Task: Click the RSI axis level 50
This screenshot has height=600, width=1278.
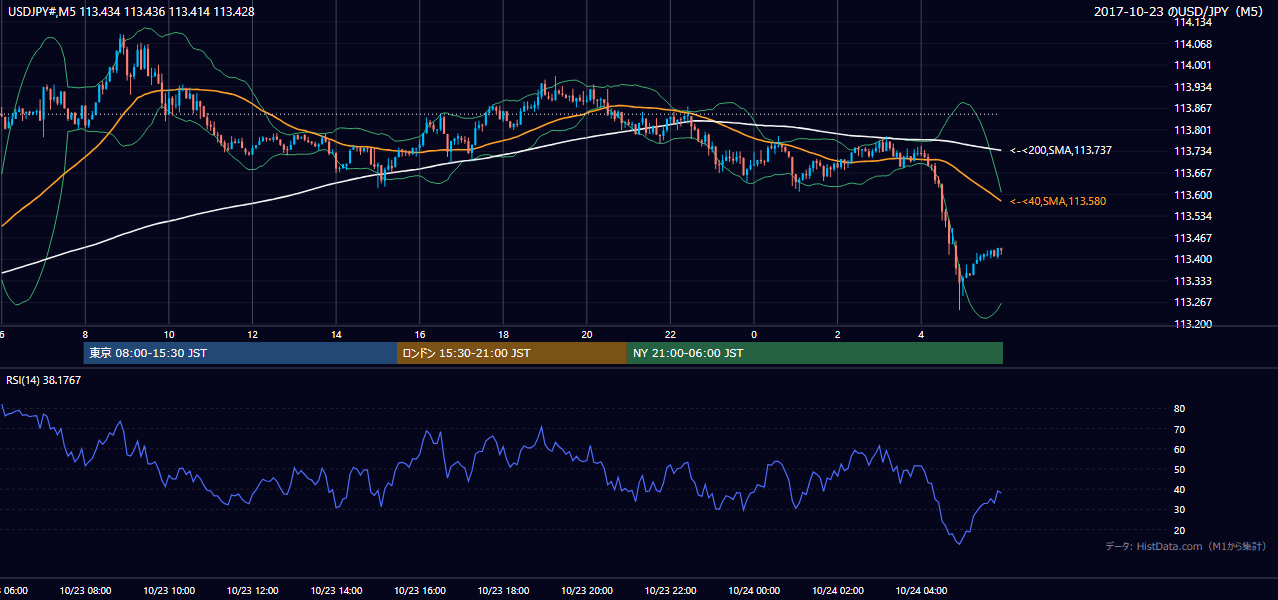Action: coord(1179,469)
